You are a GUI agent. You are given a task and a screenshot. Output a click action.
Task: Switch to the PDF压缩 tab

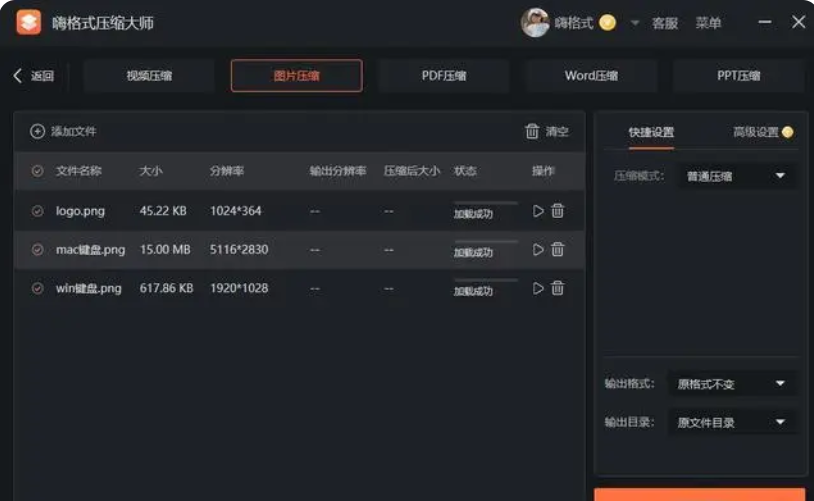point(444,76)
